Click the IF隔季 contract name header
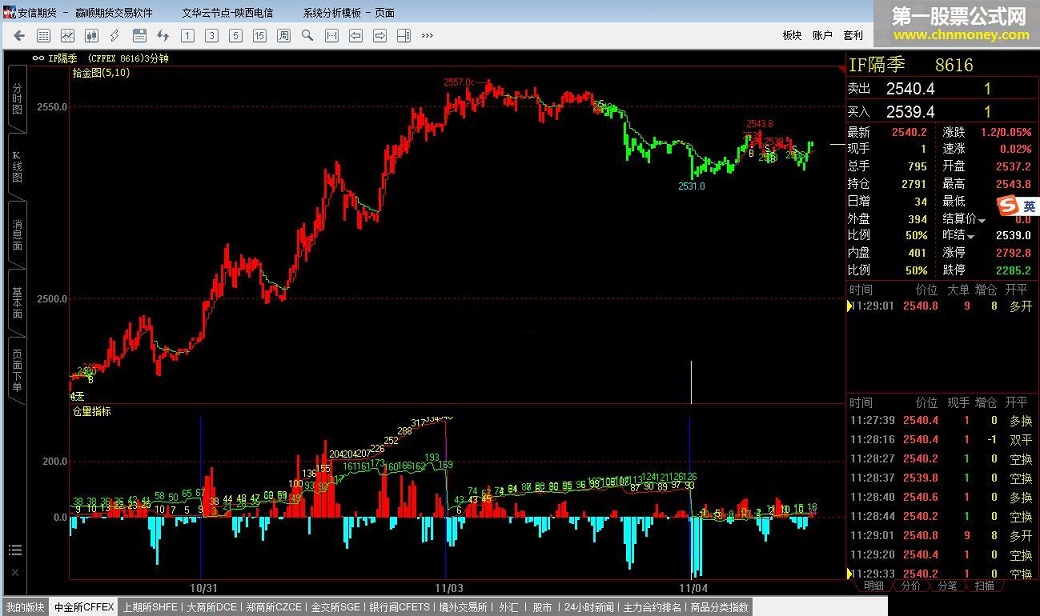The image size is (1040, 616). tap(877, 64)
